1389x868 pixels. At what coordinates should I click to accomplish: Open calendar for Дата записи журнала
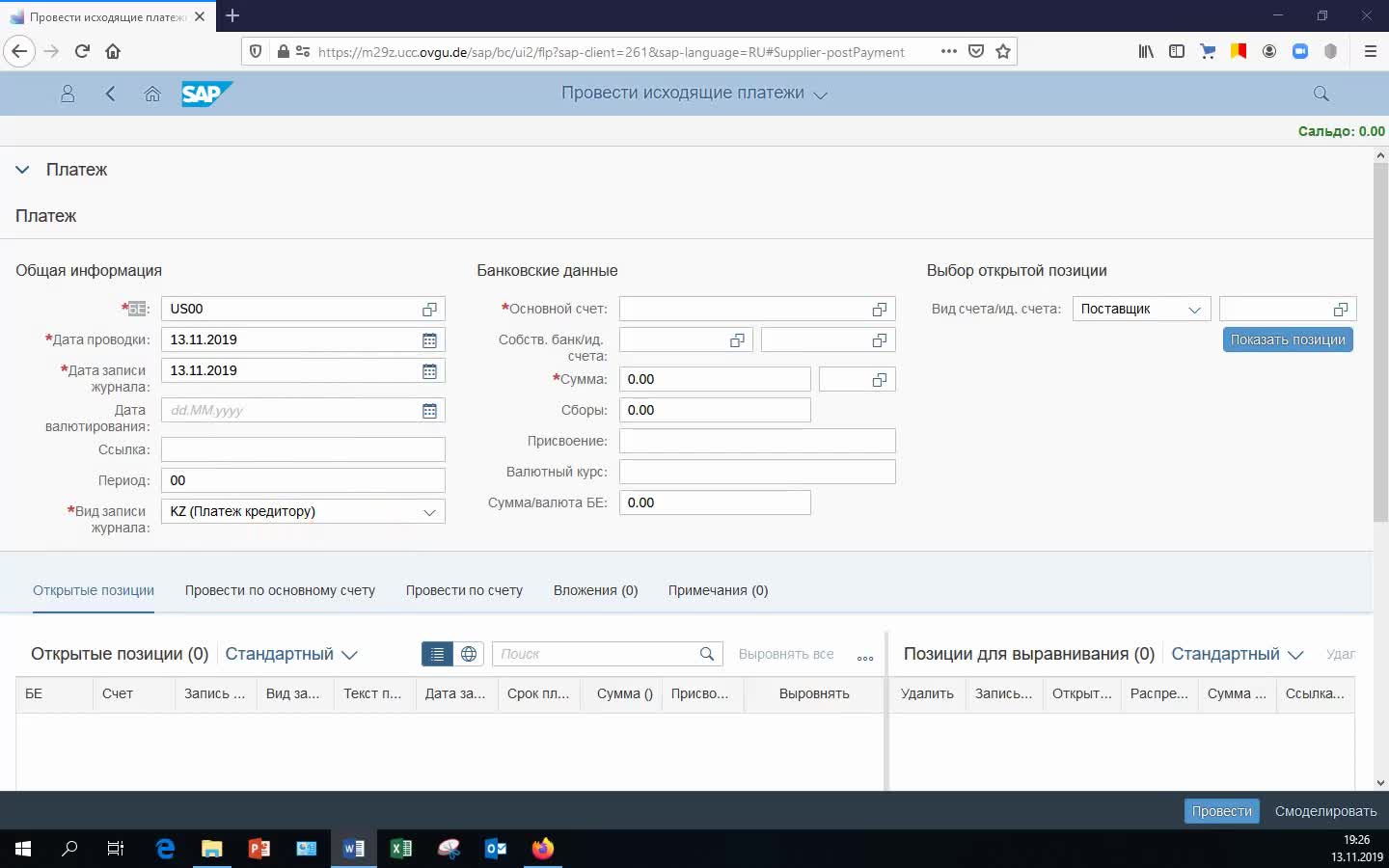(x=429, y=371)
